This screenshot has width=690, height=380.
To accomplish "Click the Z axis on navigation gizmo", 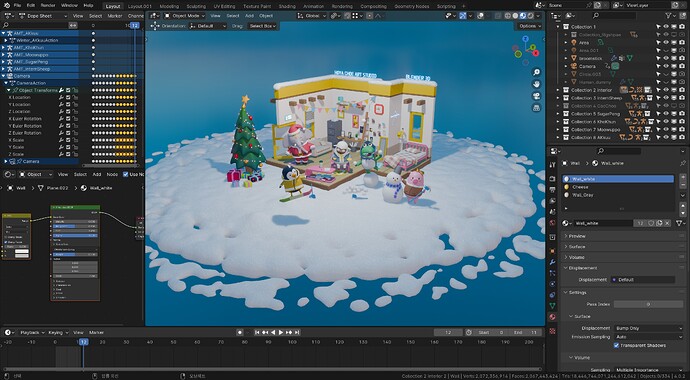I will [525, 39].
